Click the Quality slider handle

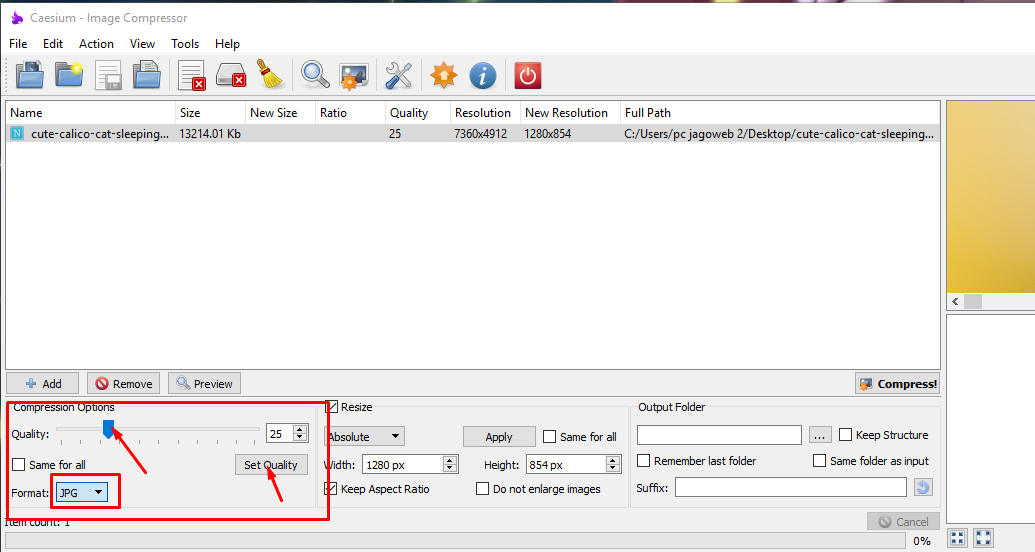[108, 429]
